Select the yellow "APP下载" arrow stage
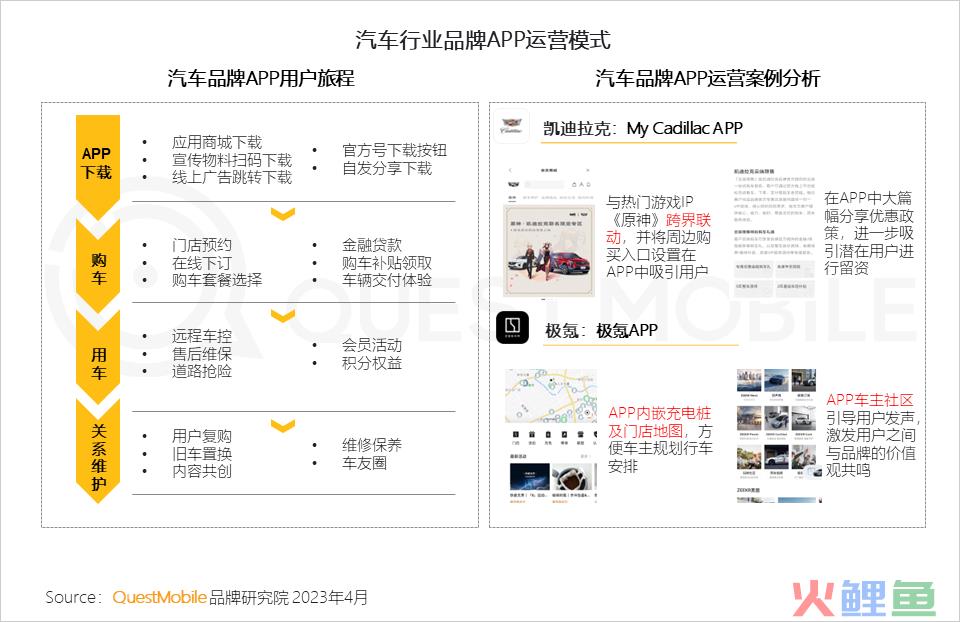This screenshot has width=960, height=622. point(97,167)
